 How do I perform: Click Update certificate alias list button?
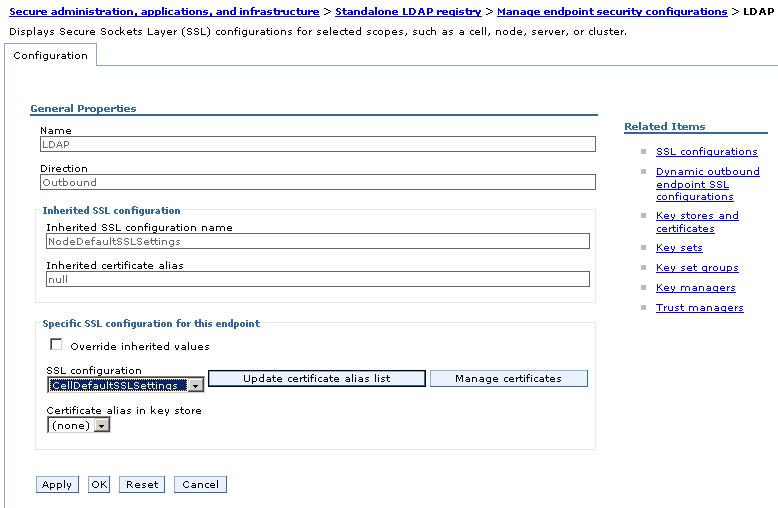click(x=317, y=379)
